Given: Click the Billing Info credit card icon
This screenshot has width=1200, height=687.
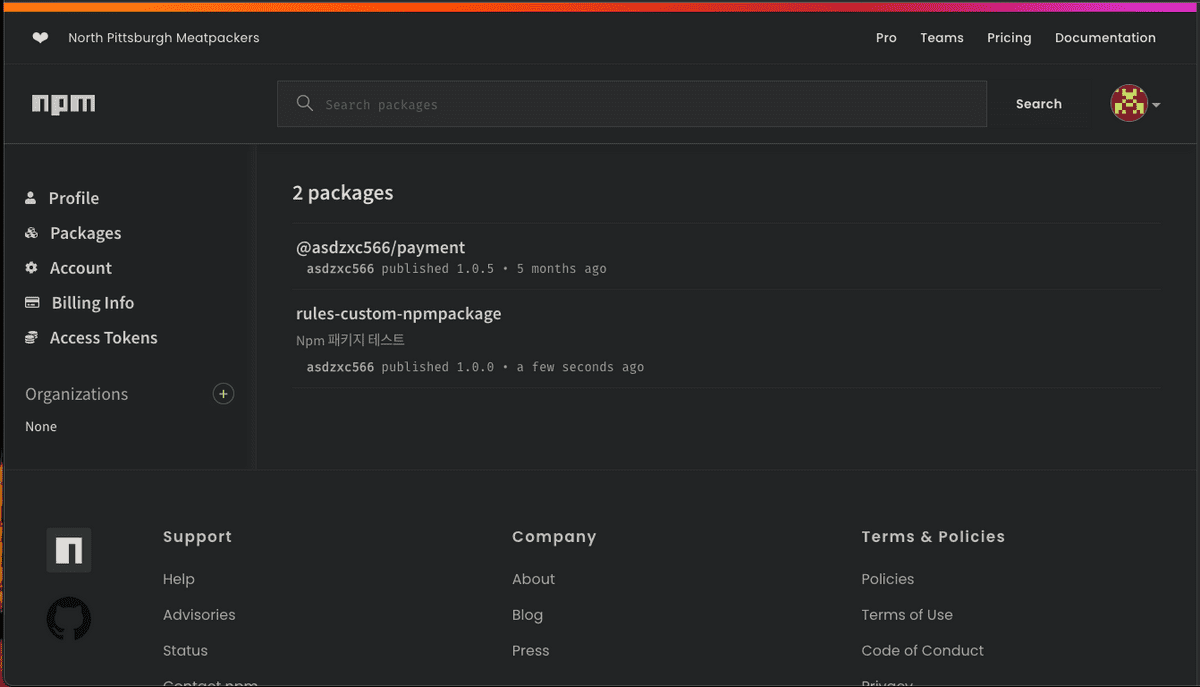Looking at the screenshot, I should point(32,303).
